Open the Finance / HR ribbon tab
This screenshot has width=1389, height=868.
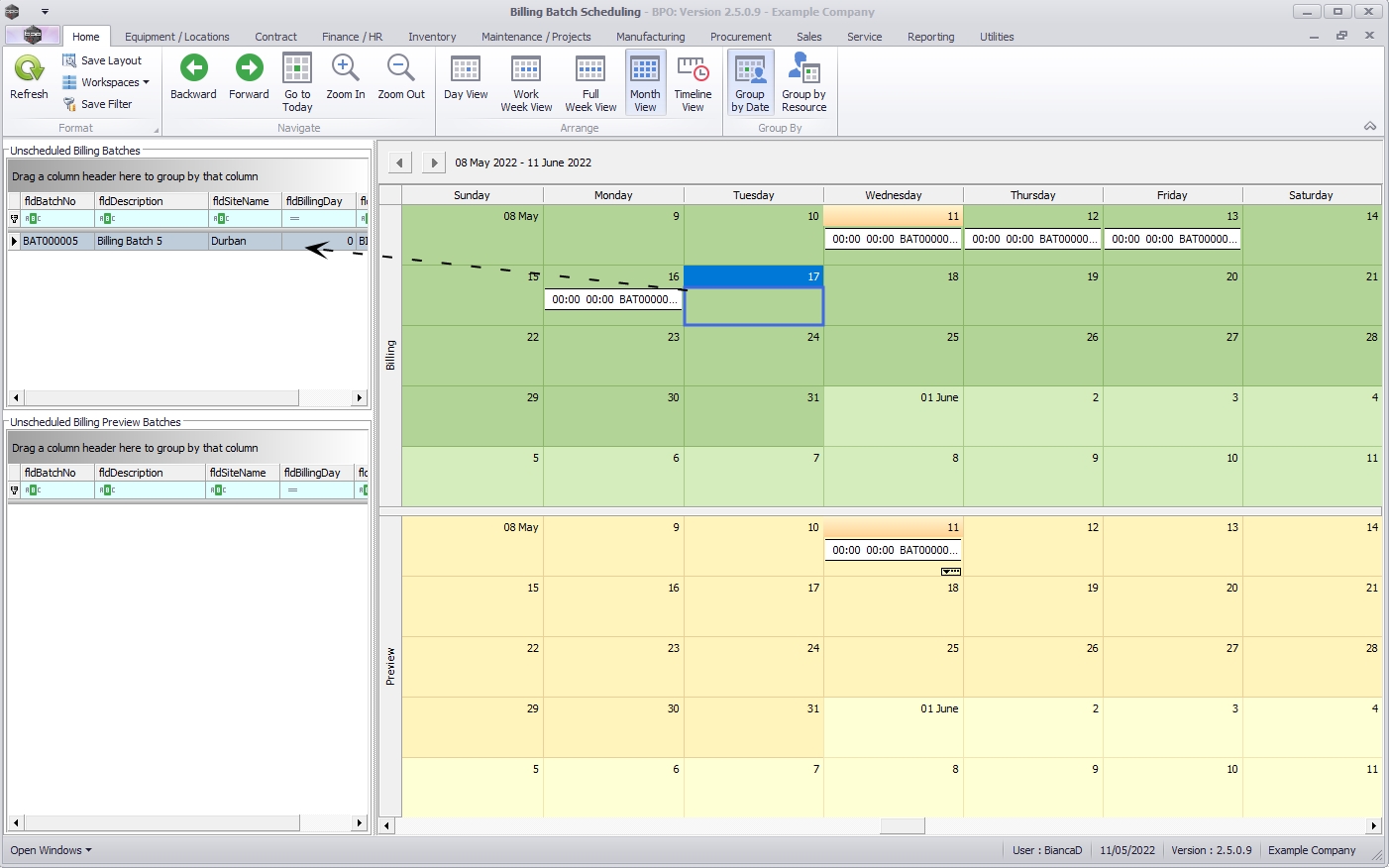click(352, 37)
